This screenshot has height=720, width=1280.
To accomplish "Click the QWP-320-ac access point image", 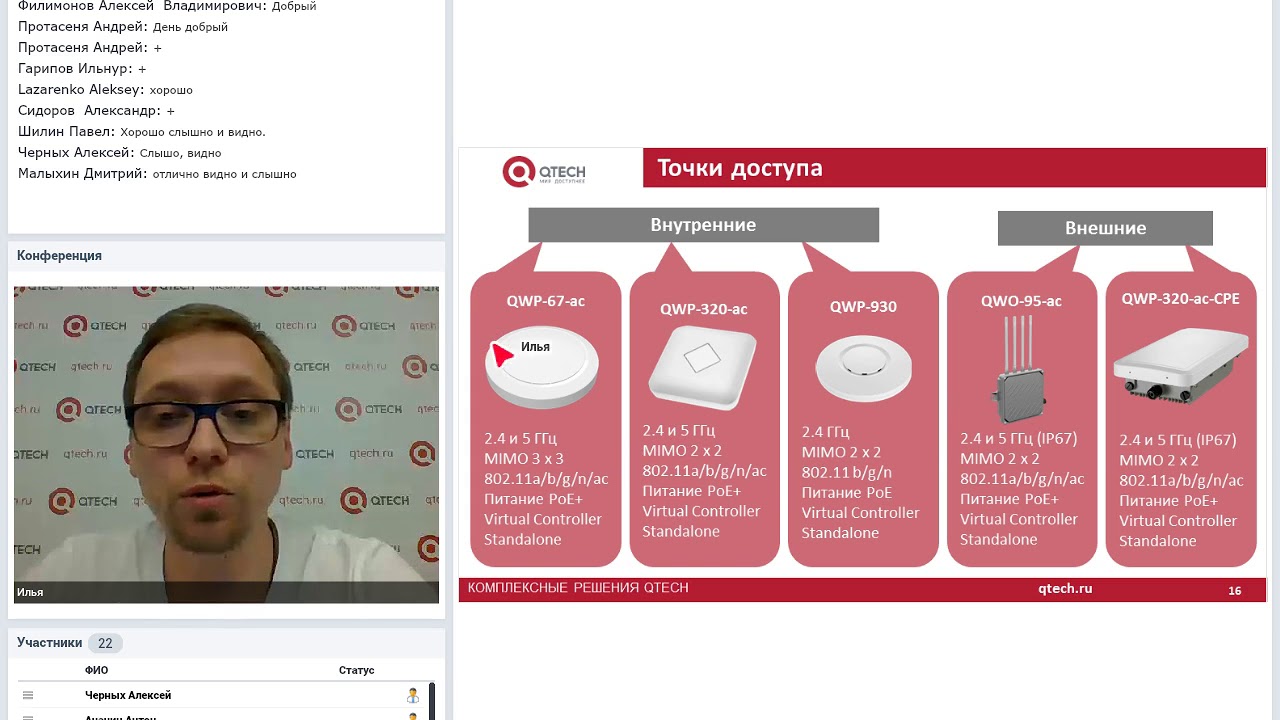I will pyautogui.click(x=703, y=366).
